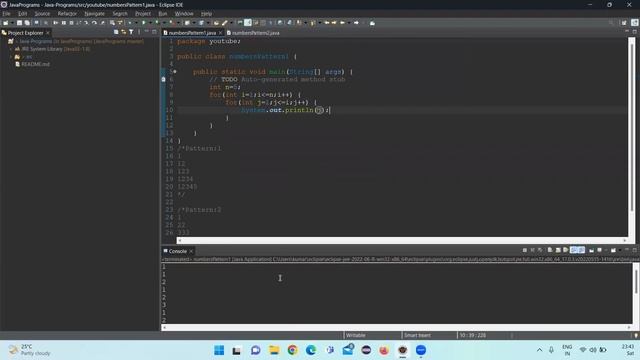Toggle Show Console on Standard Error highlighted button
The height and width of the screenshot is (360, 640).
582,250
